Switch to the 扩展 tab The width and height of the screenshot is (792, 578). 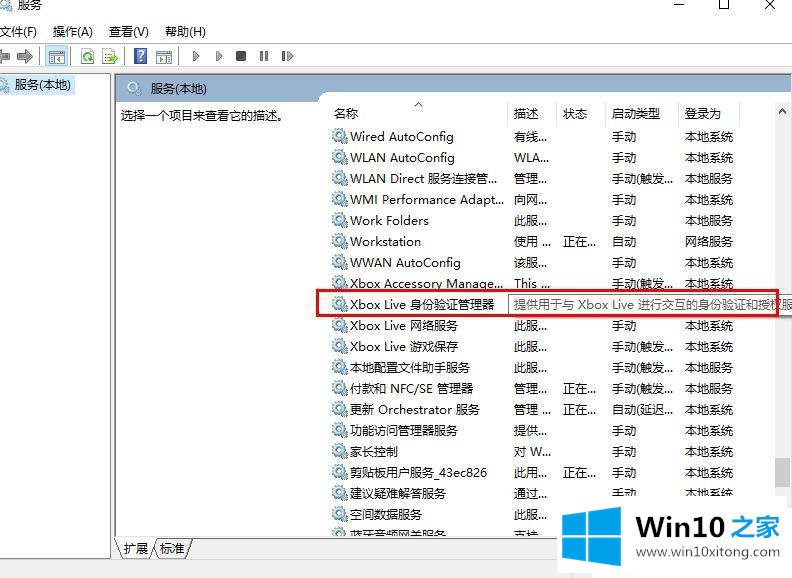(x=136, y=548)
